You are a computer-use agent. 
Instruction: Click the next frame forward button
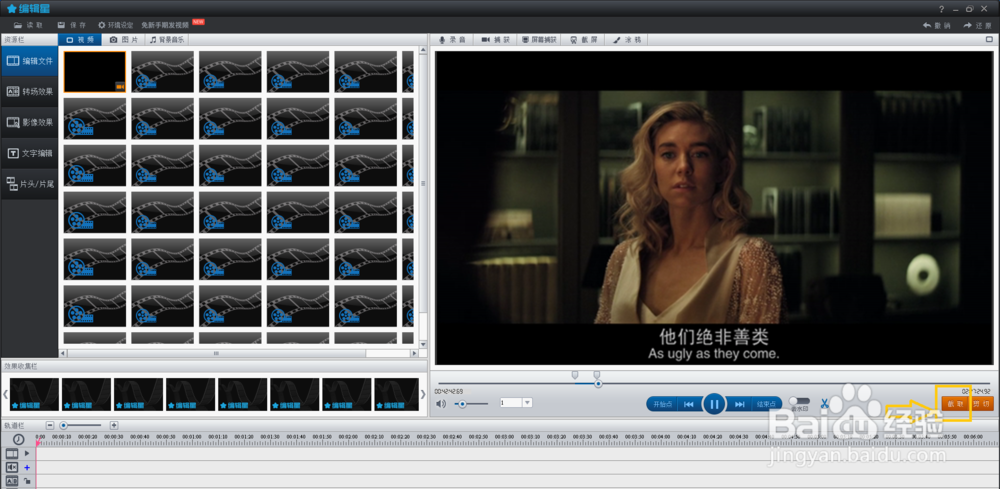pos(740,404)
